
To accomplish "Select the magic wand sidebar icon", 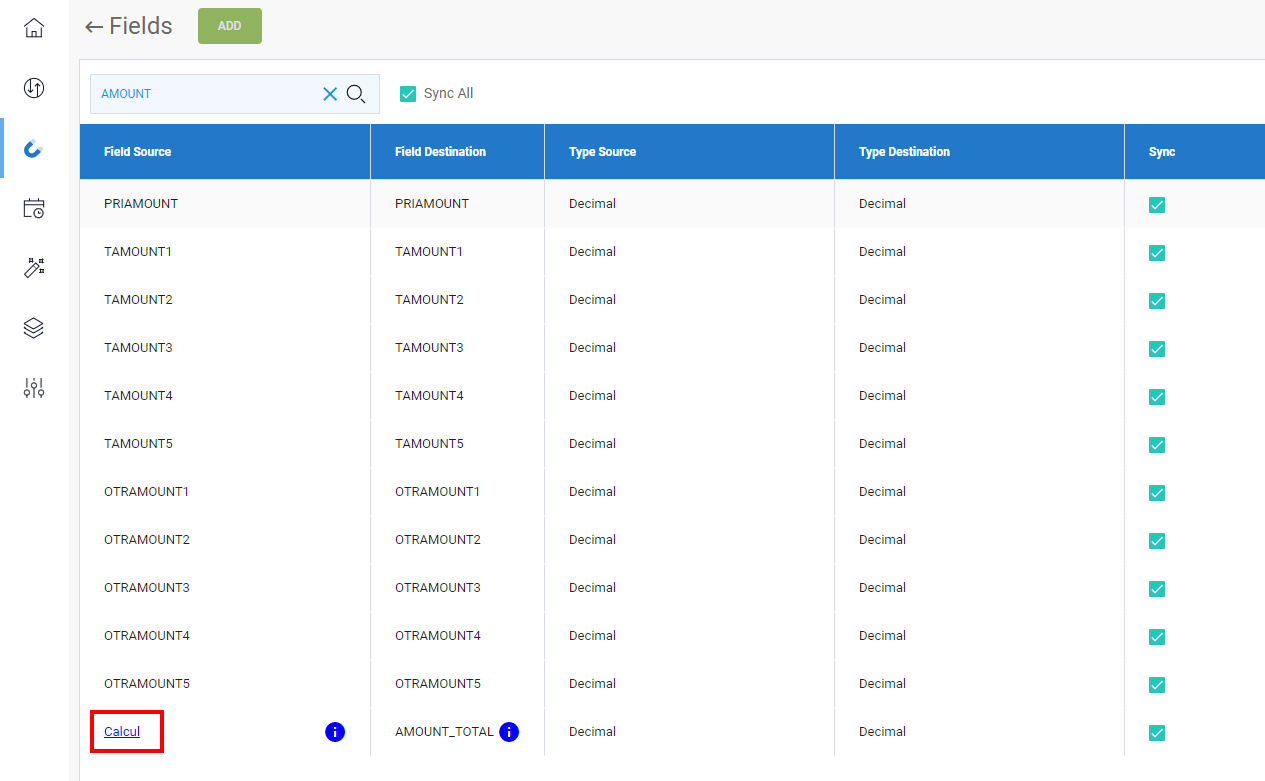I will (34, 268).
